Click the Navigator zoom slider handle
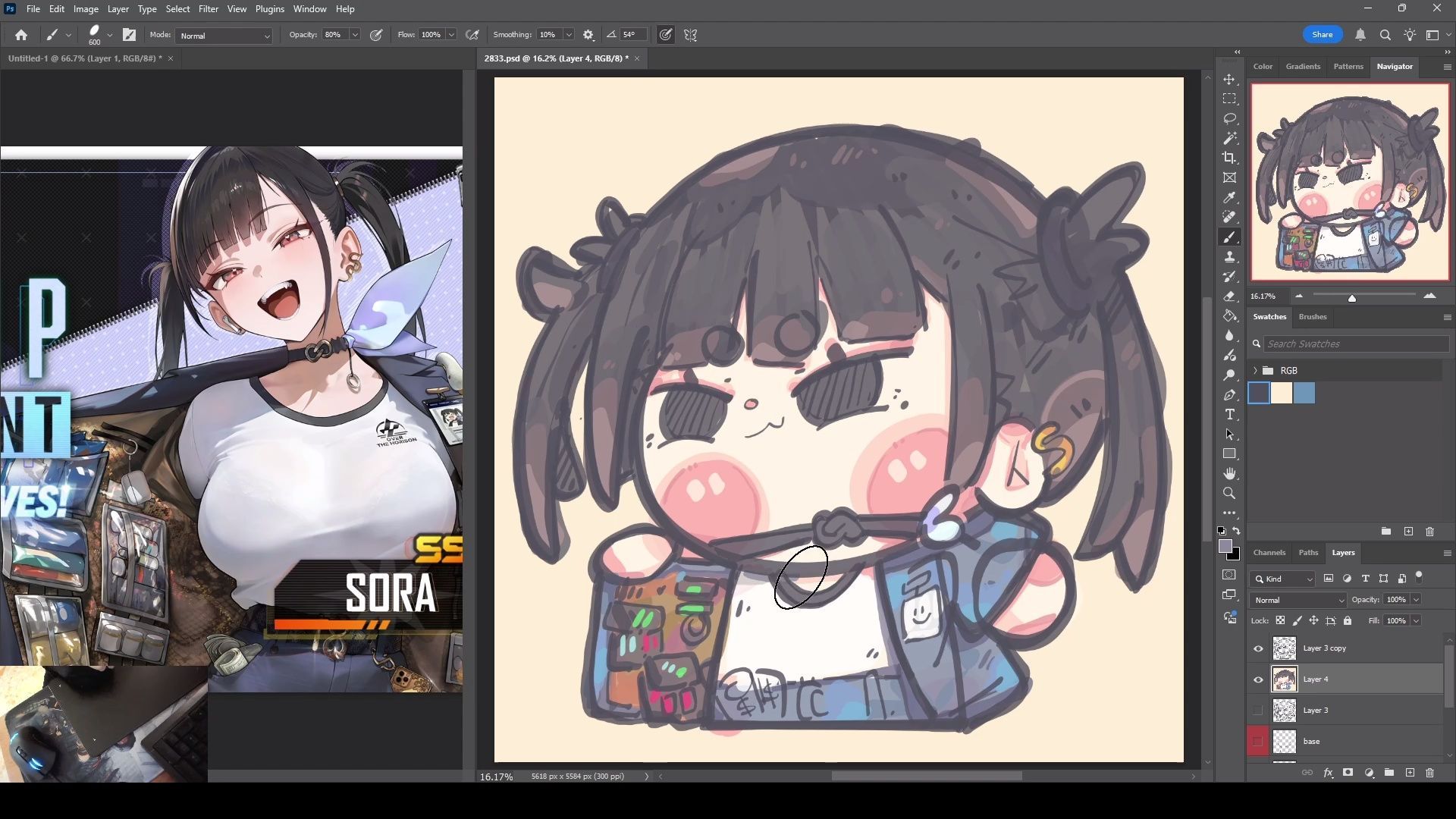 pyautogui.click(x=1351, y=298)
